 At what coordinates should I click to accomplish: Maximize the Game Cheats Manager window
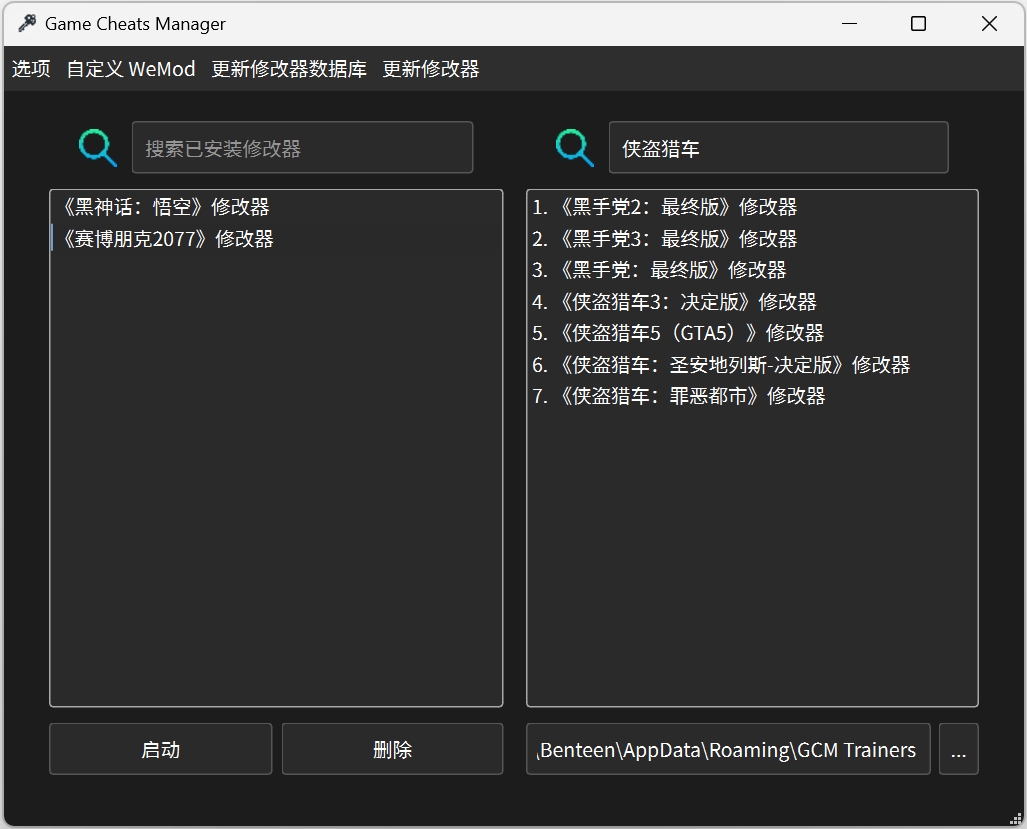918,24
